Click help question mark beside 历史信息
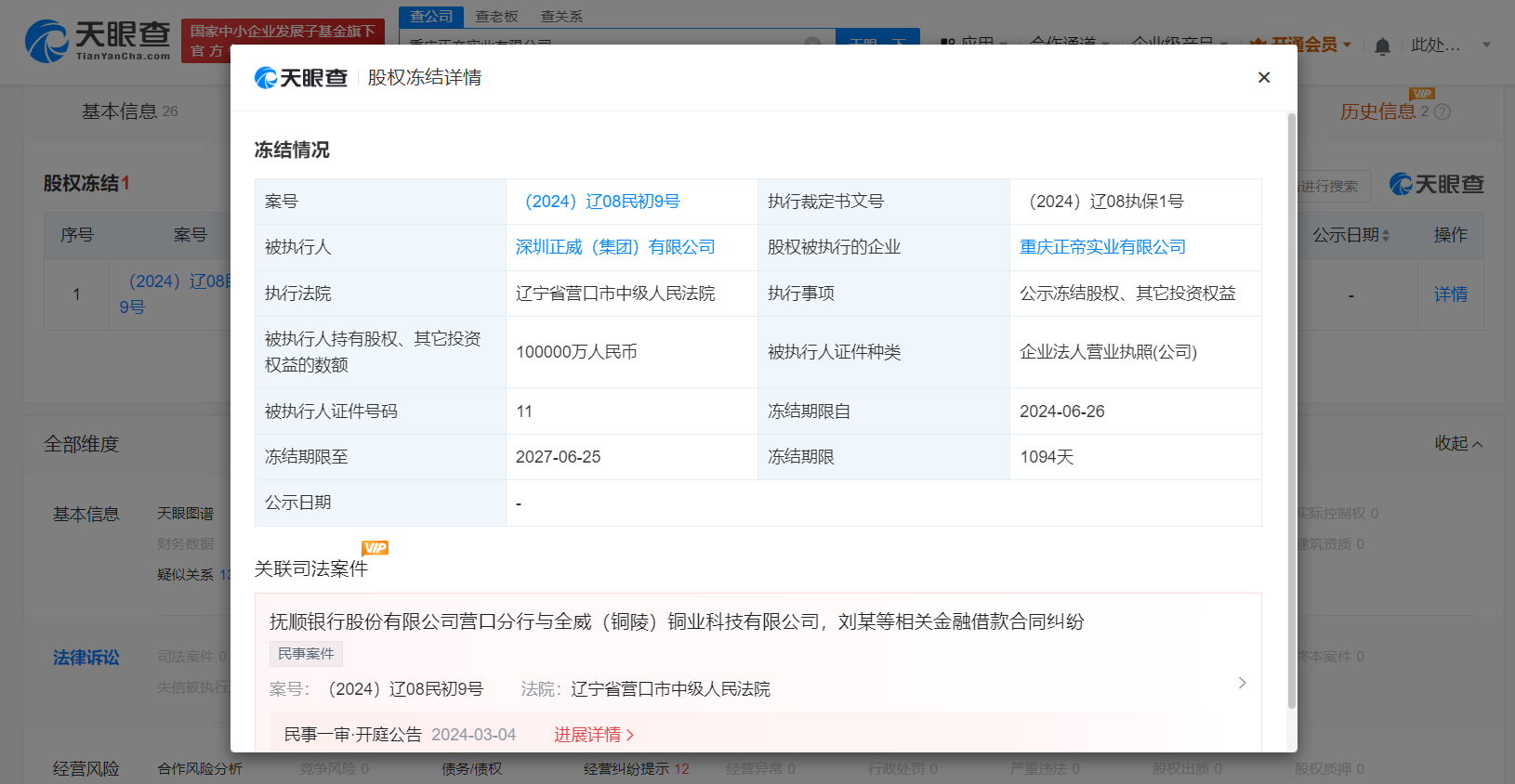Image resolution: width=1515 pixels, height=784 pixels. pos(1443,111)
